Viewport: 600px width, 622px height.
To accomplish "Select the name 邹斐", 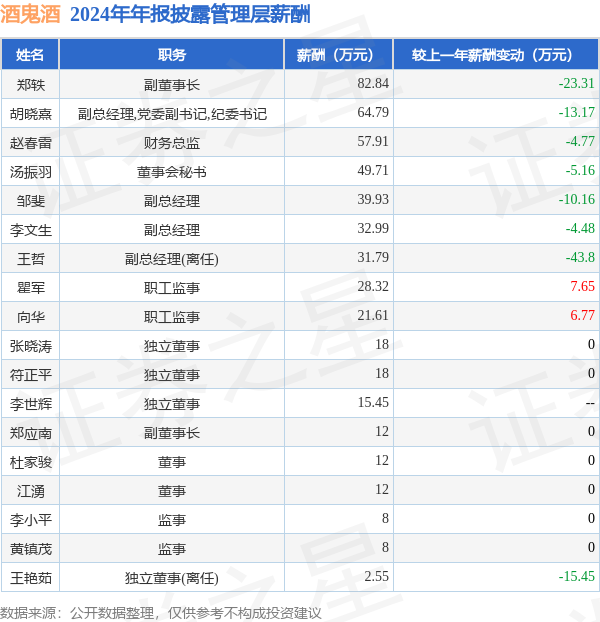I will pos(31,201).
